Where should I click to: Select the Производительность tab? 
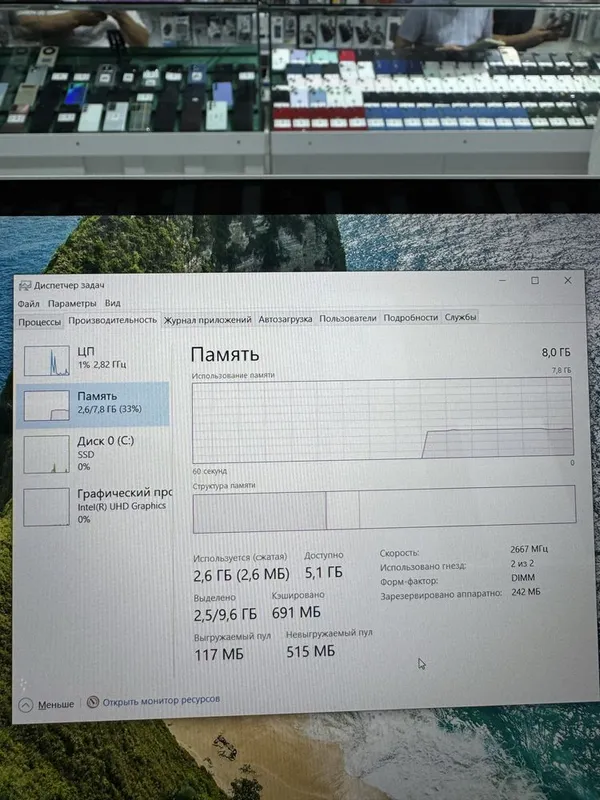[112, 320]
